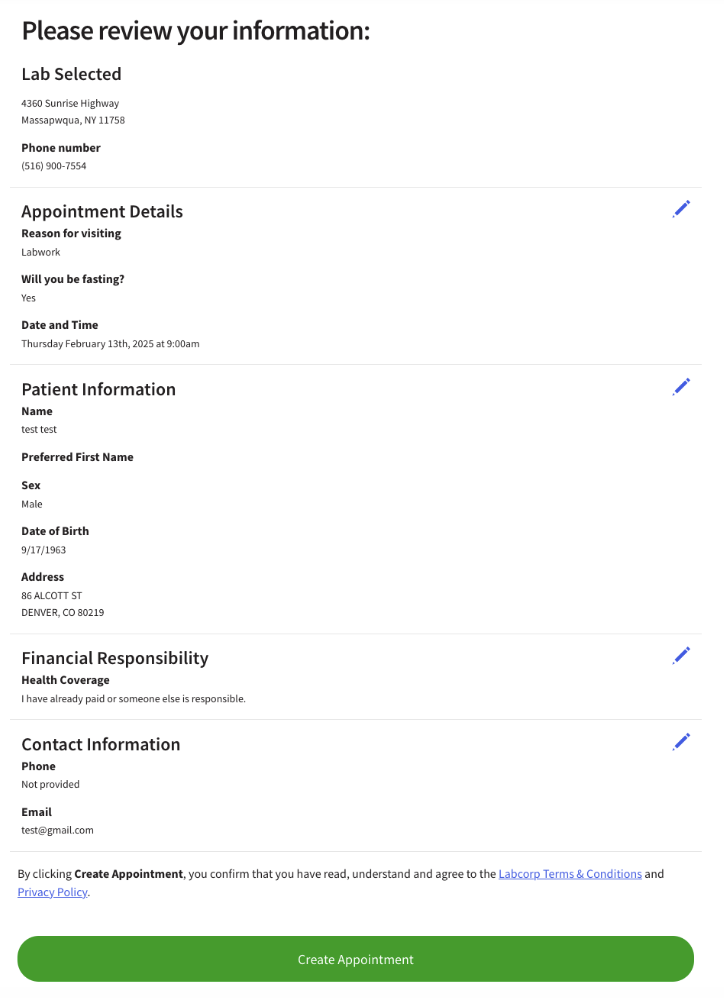Image resolution: width=724 pixels, height=998 pixels.
Task: Click the Patient Information heading text
Action: 98,389
